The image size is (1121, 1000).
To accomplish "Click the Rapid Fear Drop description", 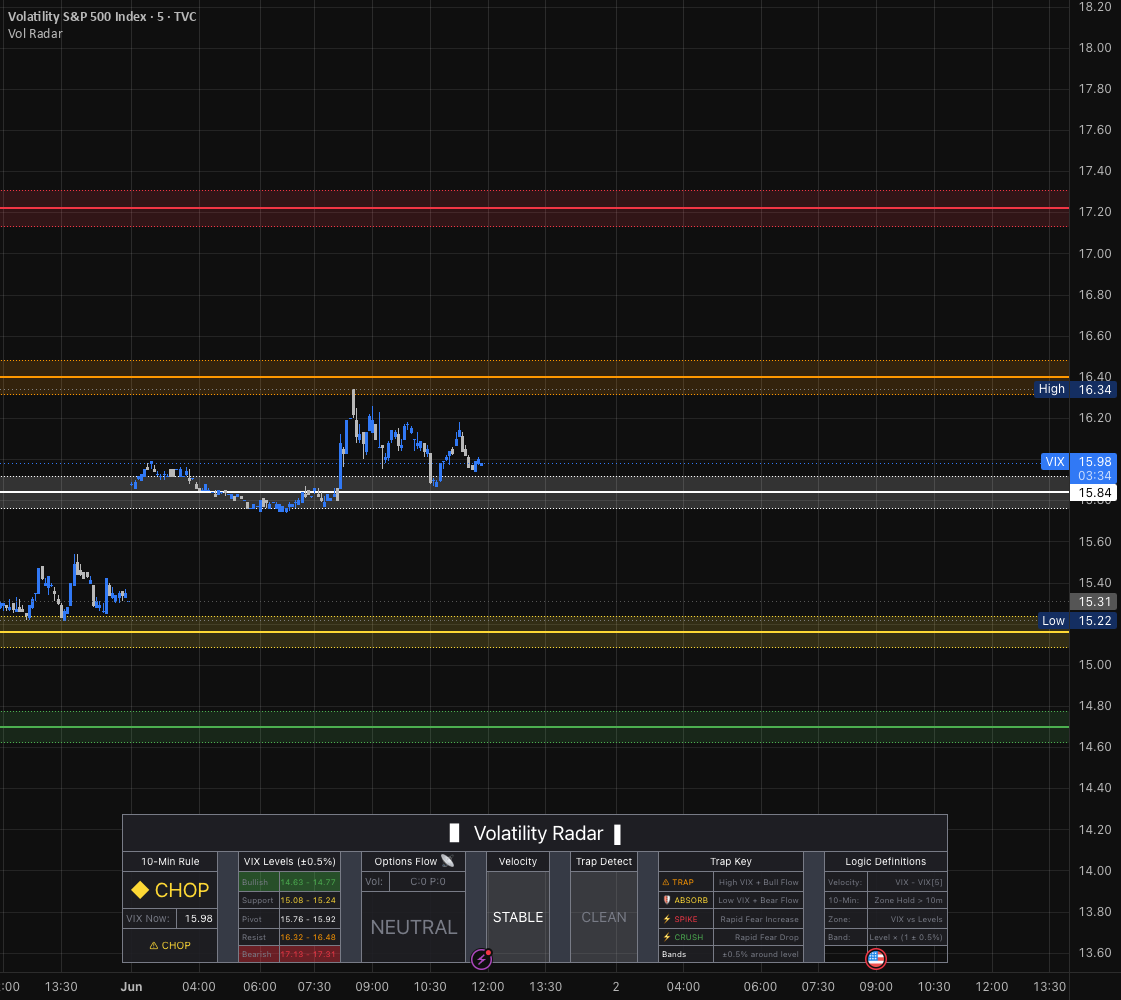I will tap(759, 936).
